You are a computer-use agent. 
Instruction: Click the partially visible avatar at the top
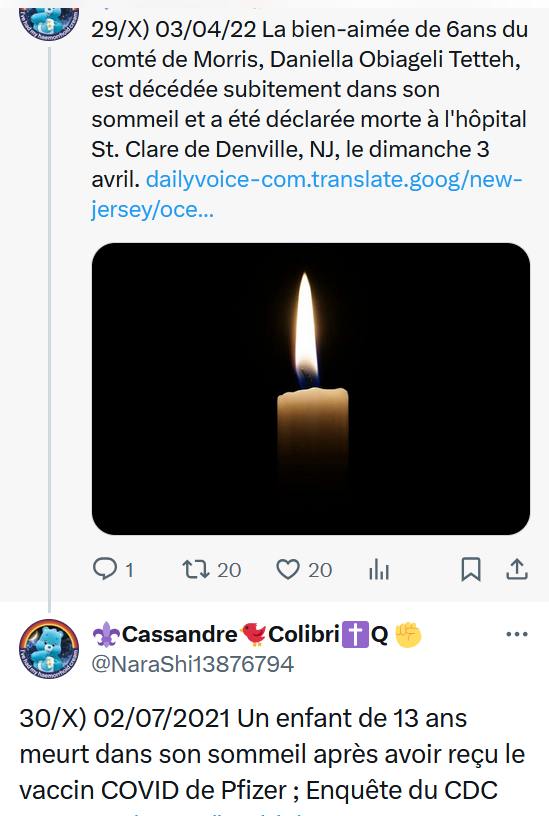click(x=49, y=23)
